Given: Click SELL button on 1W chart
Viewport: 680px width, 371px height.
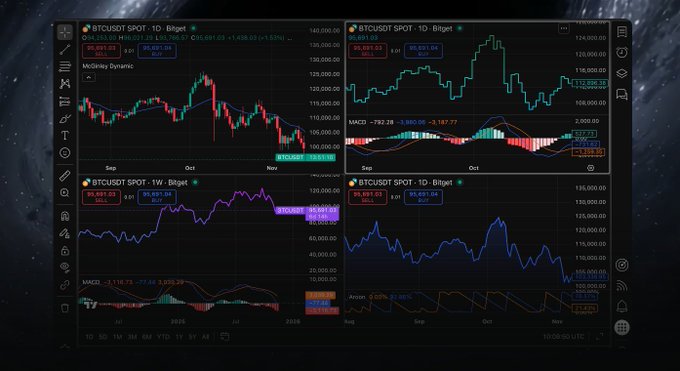Looking at the screenshot, I should click(x=101, y=197).
